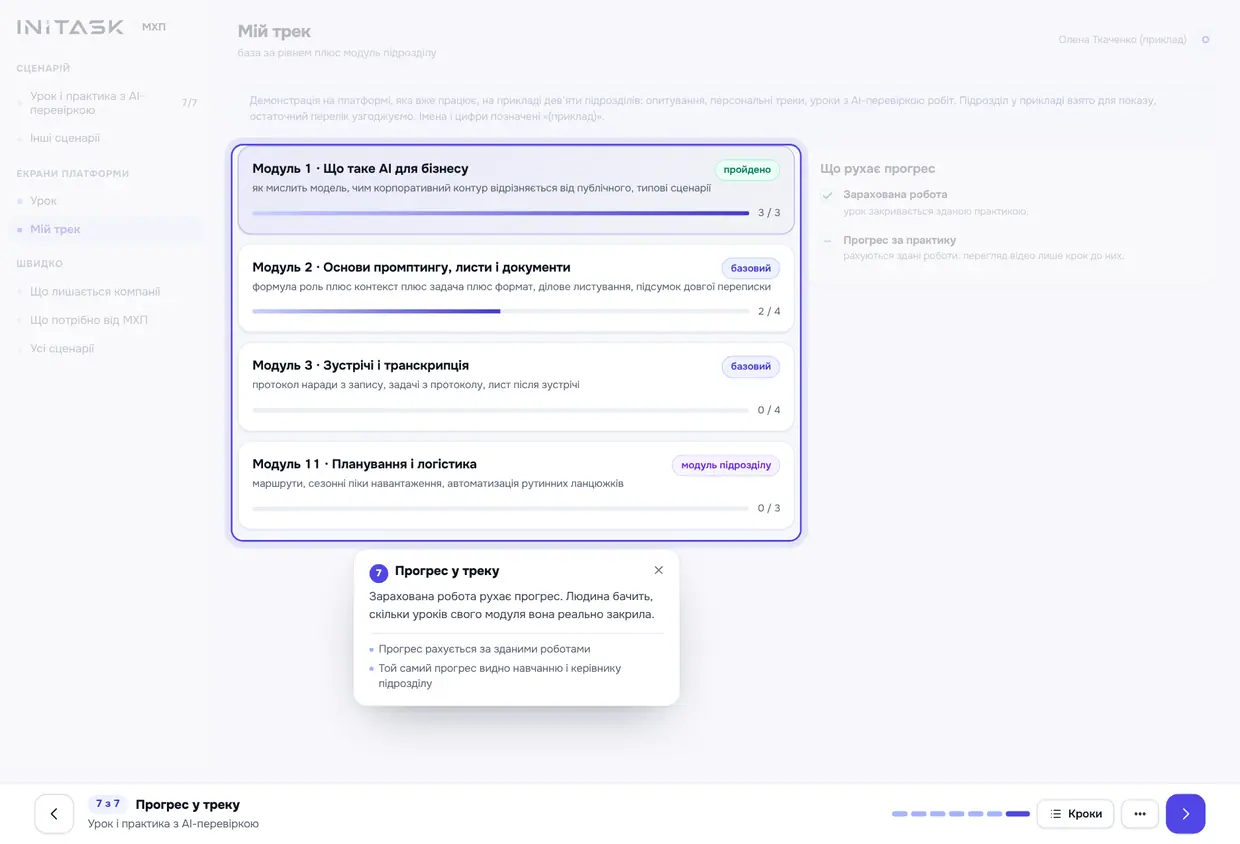Click the "7 з 7" step counter
This screenshot has width=1240, height=844.
[107, 804]
